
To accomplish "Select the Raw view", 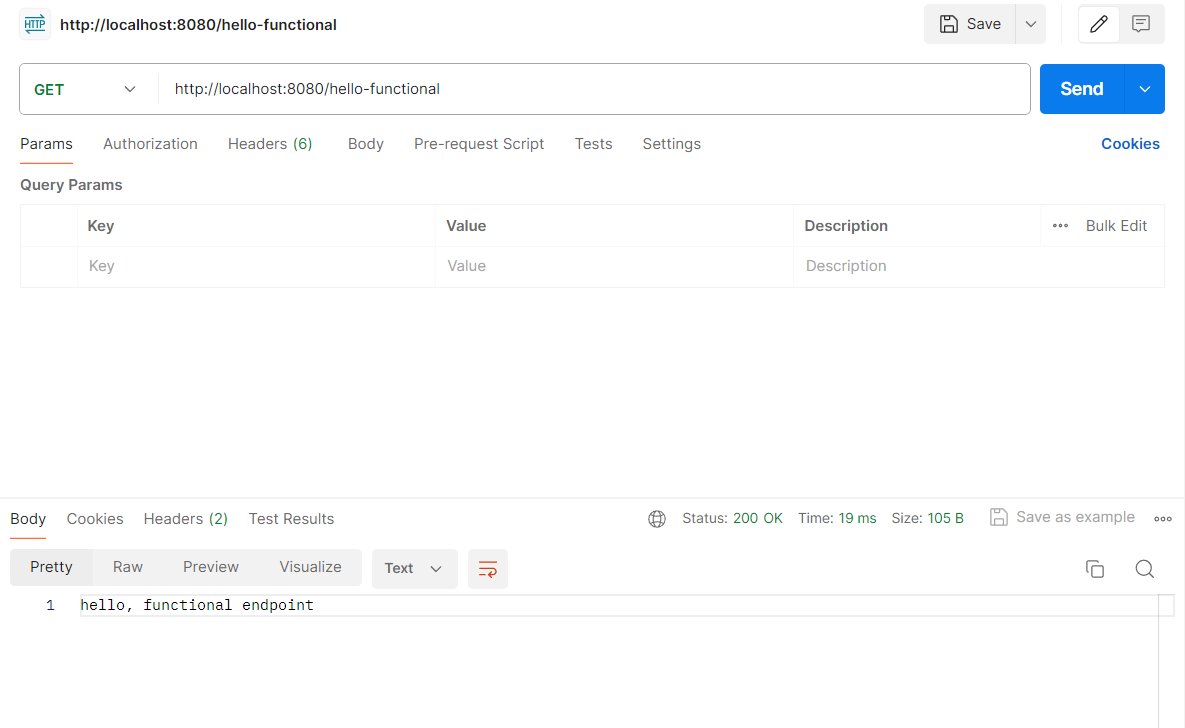I will 128,567.
